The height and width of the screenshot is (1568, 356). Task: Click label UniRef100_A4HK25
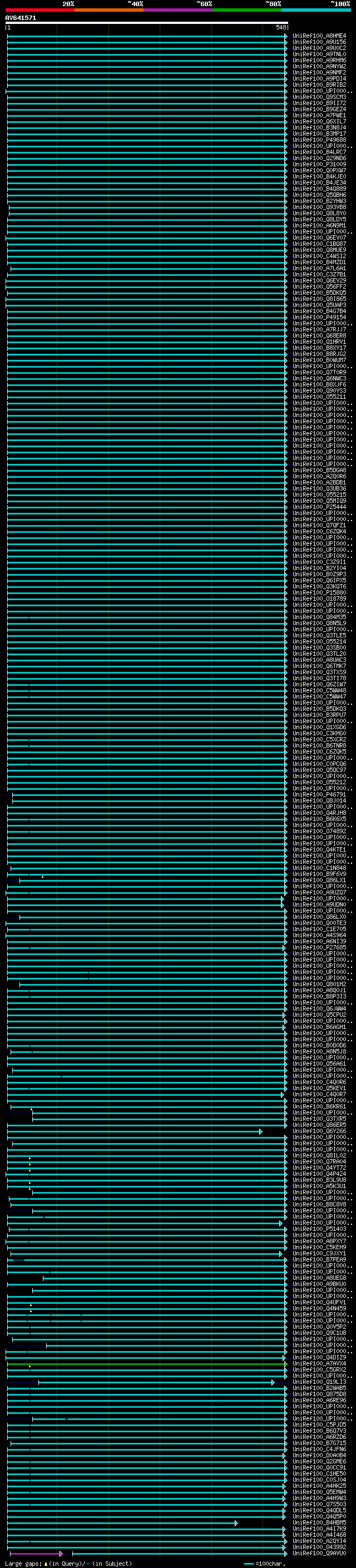coord(319,1486)
